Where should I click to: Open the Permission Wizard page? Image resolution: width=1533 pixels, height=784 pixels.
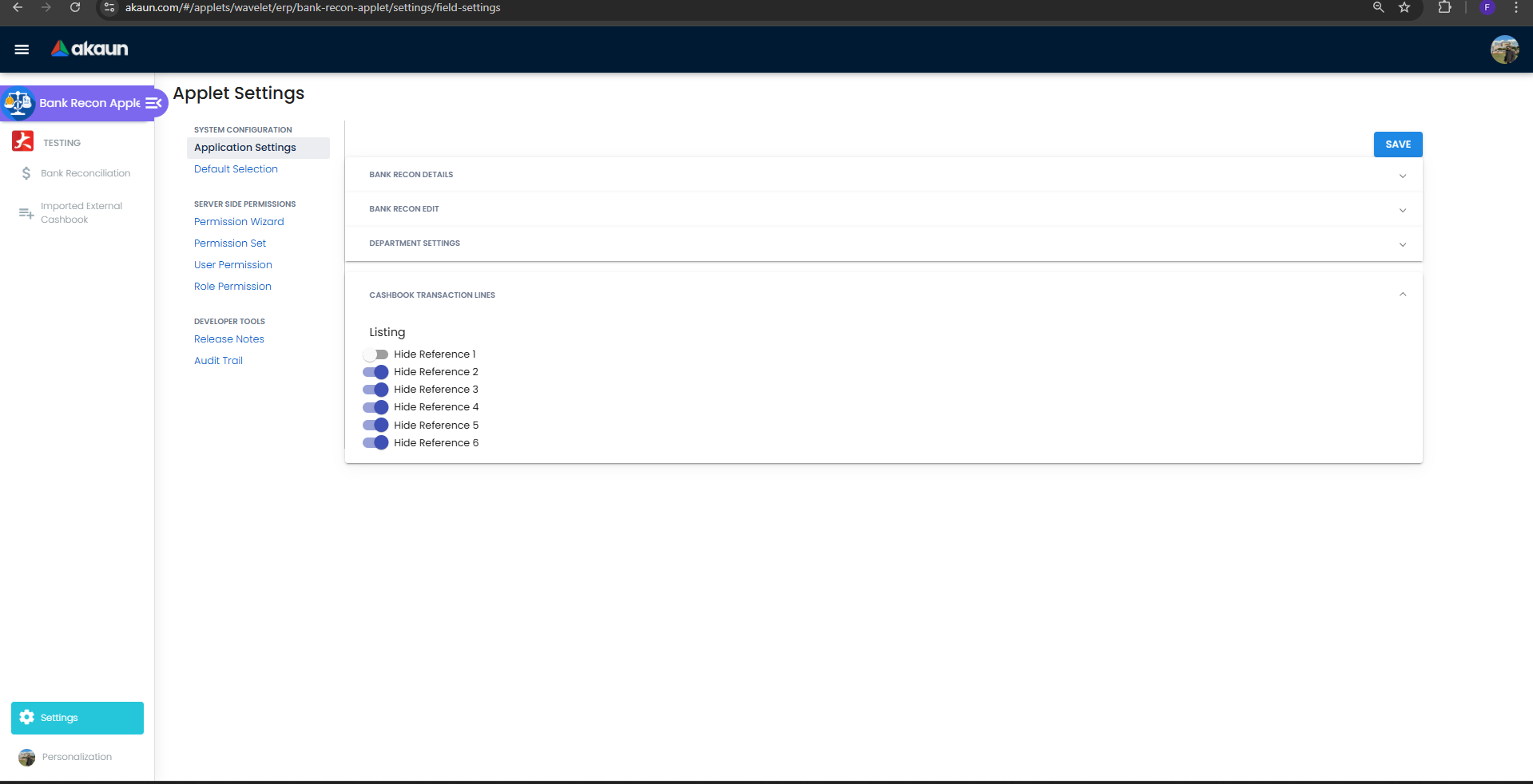point(239,221)
